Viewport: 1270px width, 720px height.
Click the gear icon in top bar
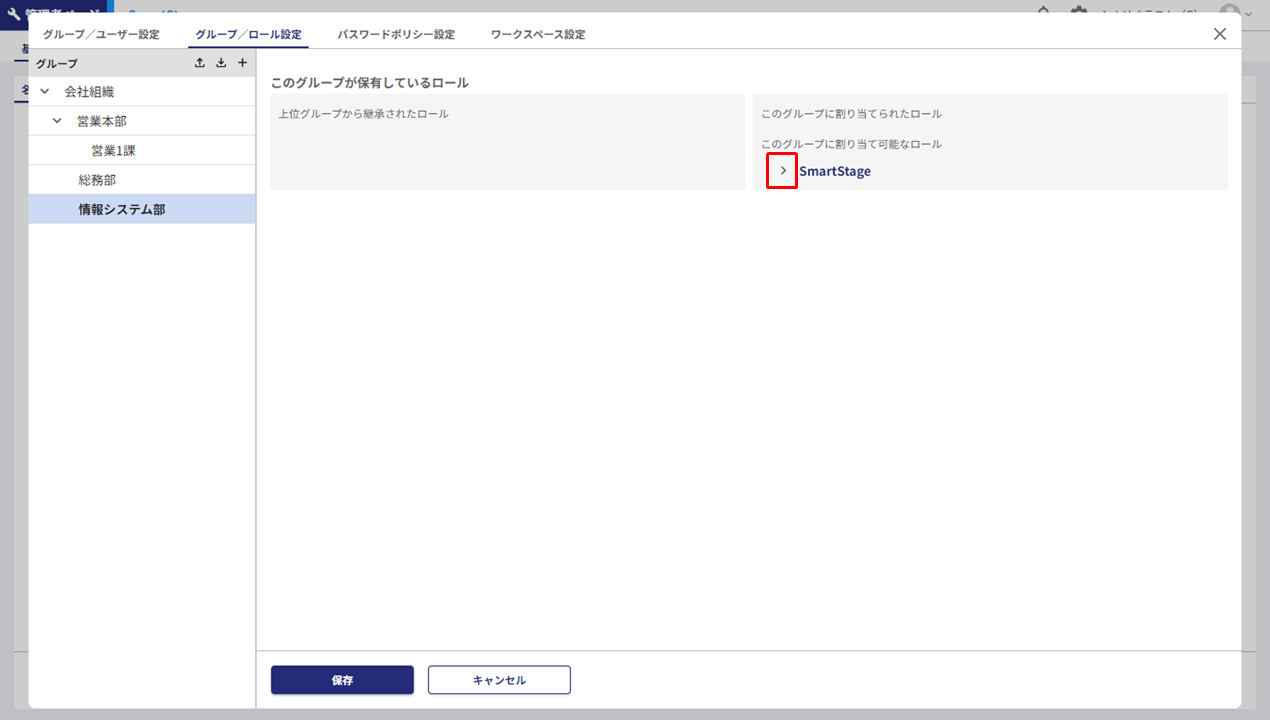point(1079,11)
